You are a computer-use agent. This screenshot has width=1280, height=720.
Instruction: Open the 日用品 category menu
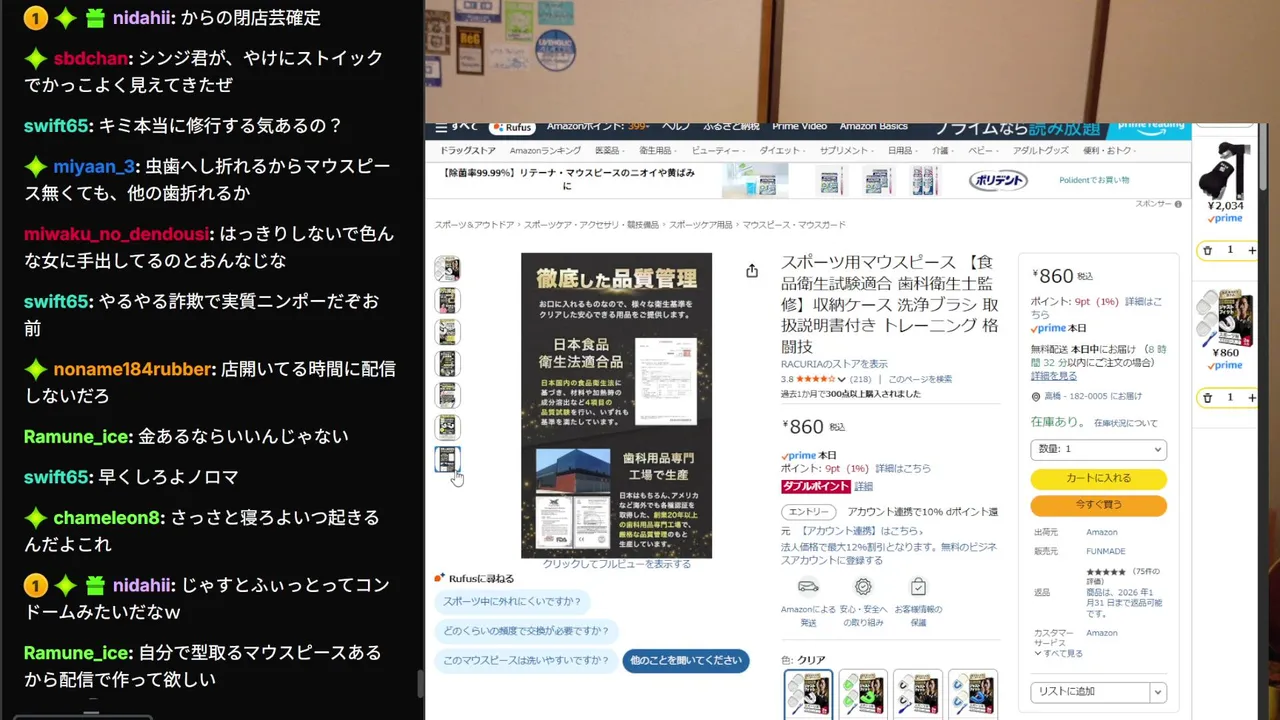pos(901,150)
